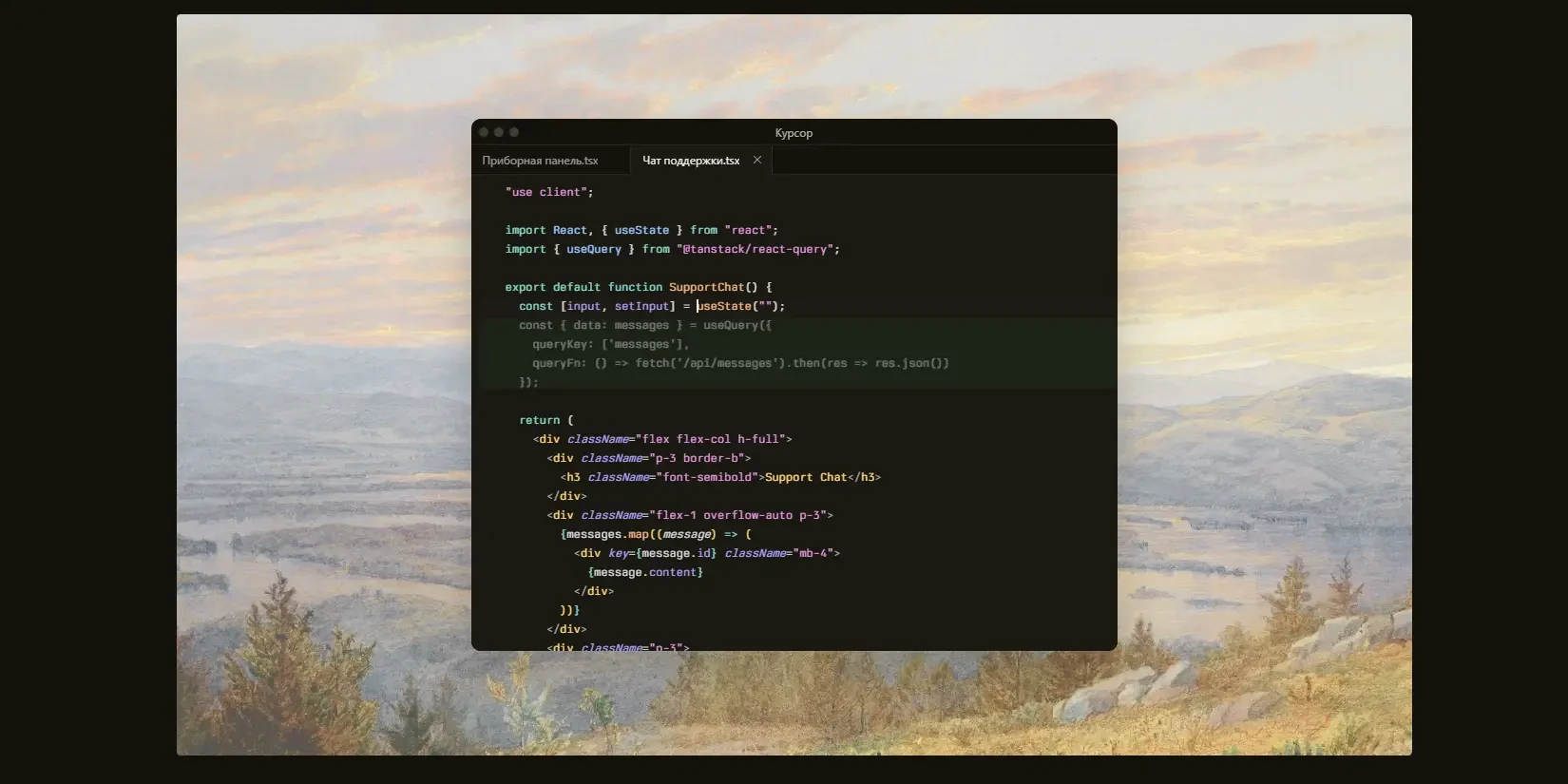Screen dimensions: 1568x784
Task: Click the second dot window control
Action: click(499, 132)
